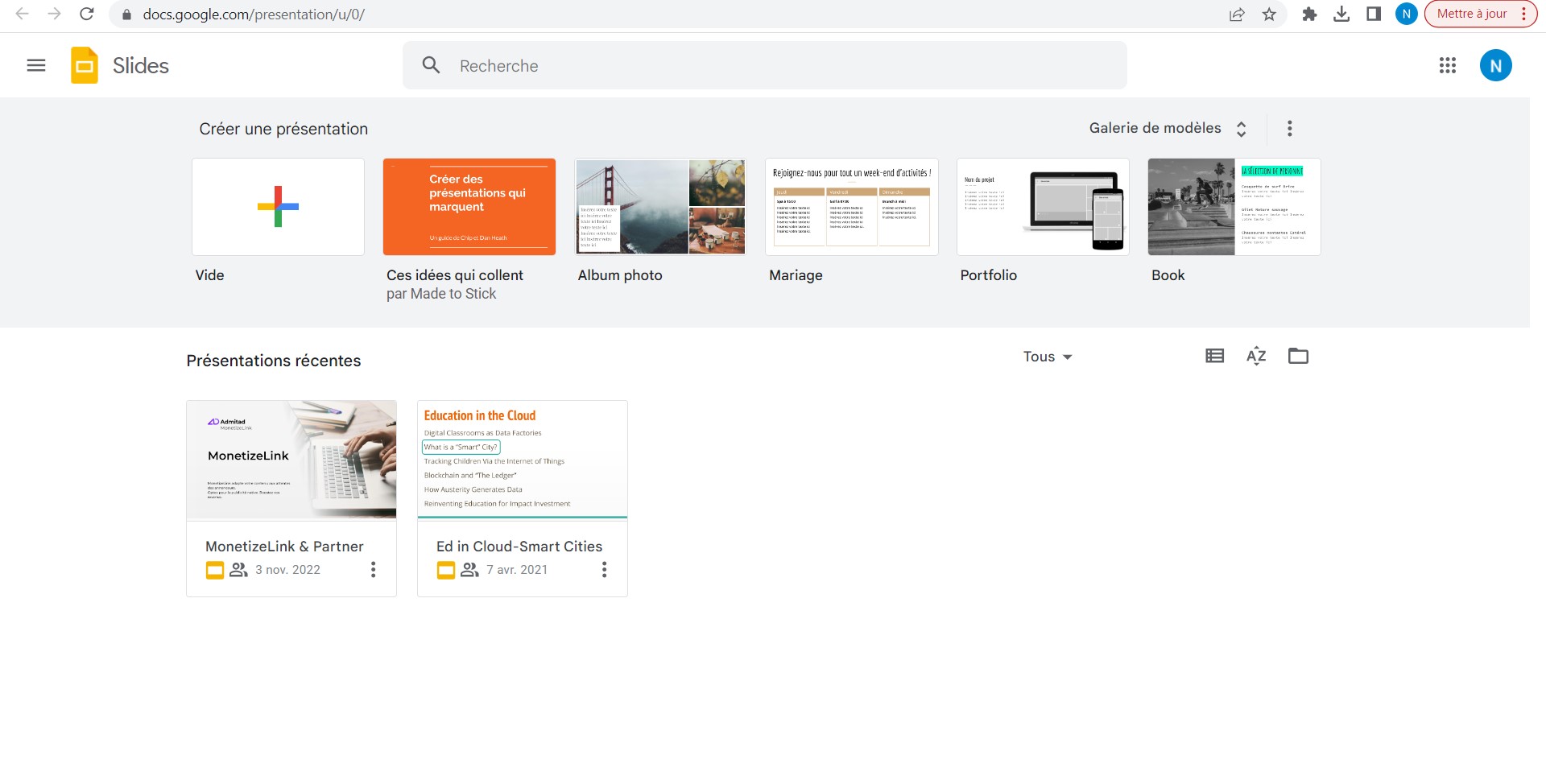Screen dimensions: 1546x784
Task: Open the MonetizeLink & Partner presentation
Action: 291,460
